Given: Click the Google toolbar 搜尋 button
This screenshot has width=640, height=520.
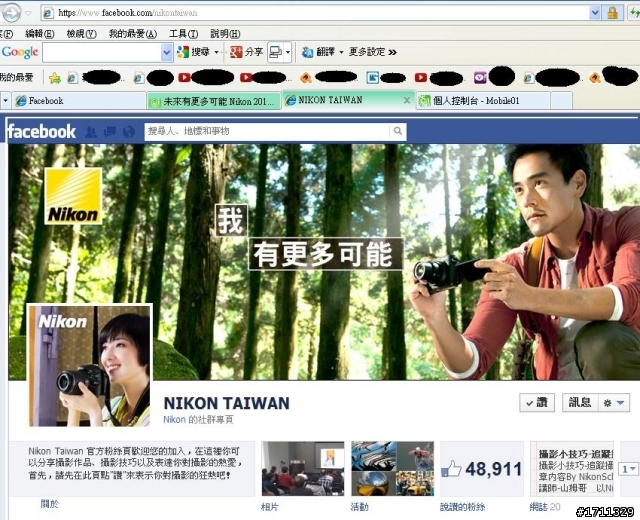Looking at the screenshot, I should (x=193, y=52).
